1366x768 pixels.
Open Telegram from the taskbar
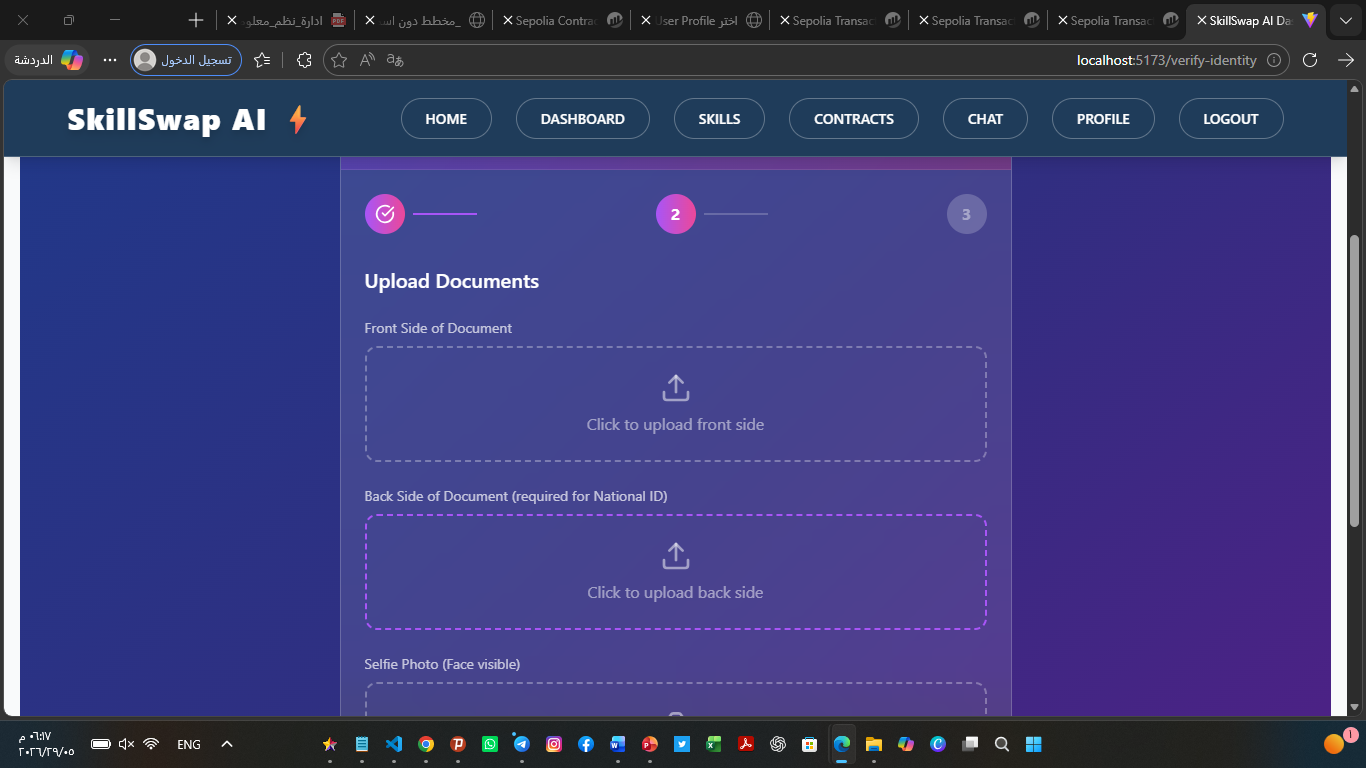[522, 744]
